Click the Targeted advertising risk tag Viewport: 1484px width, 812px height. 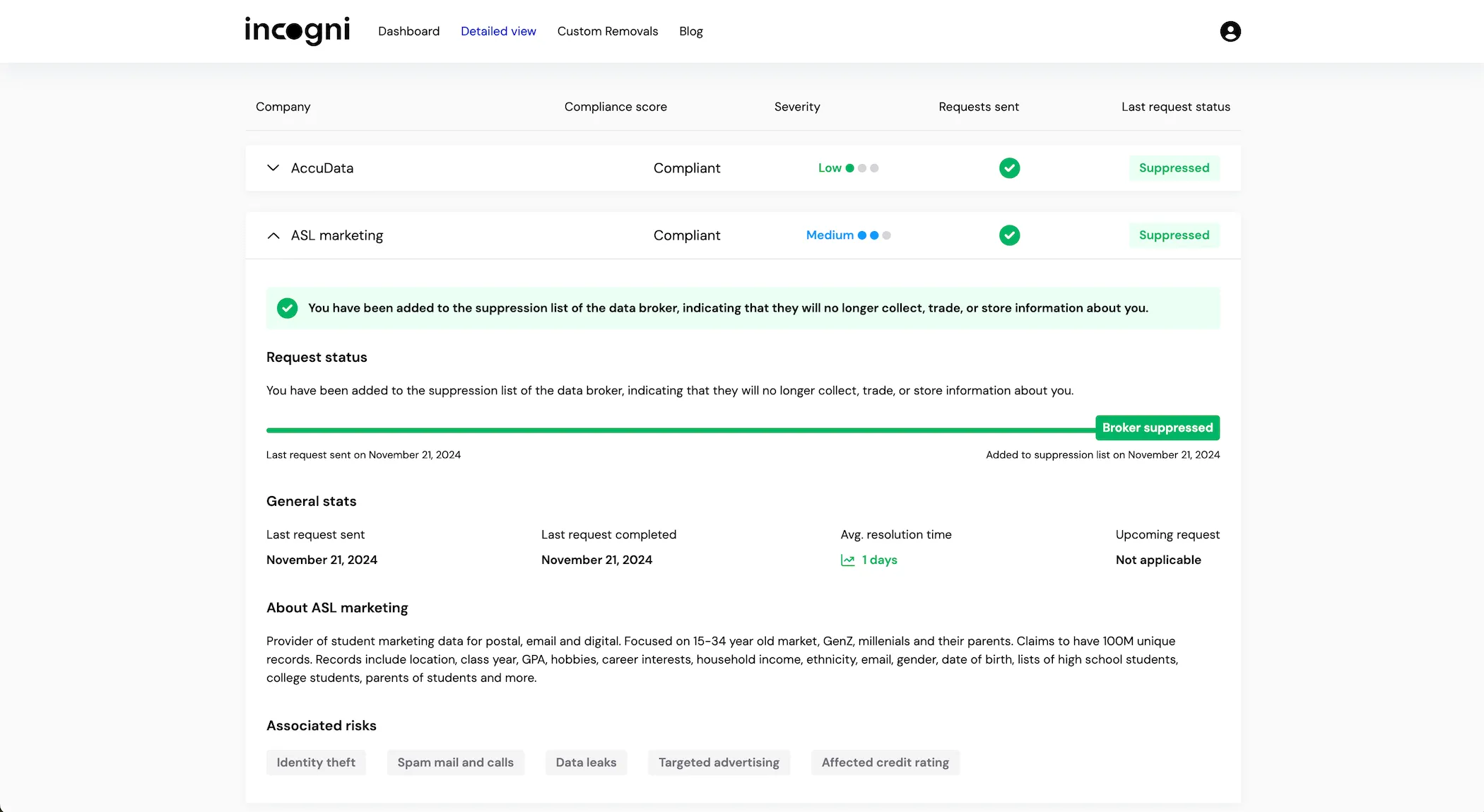(719, 763)
